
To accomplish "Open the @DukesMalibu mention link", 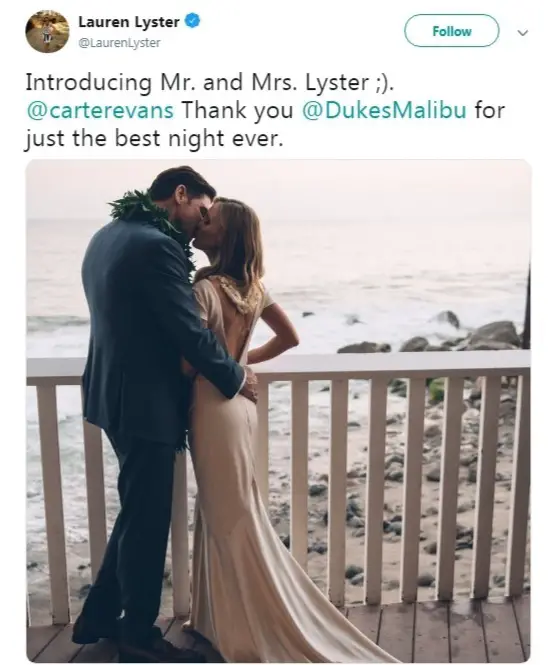I will (384, 110).
